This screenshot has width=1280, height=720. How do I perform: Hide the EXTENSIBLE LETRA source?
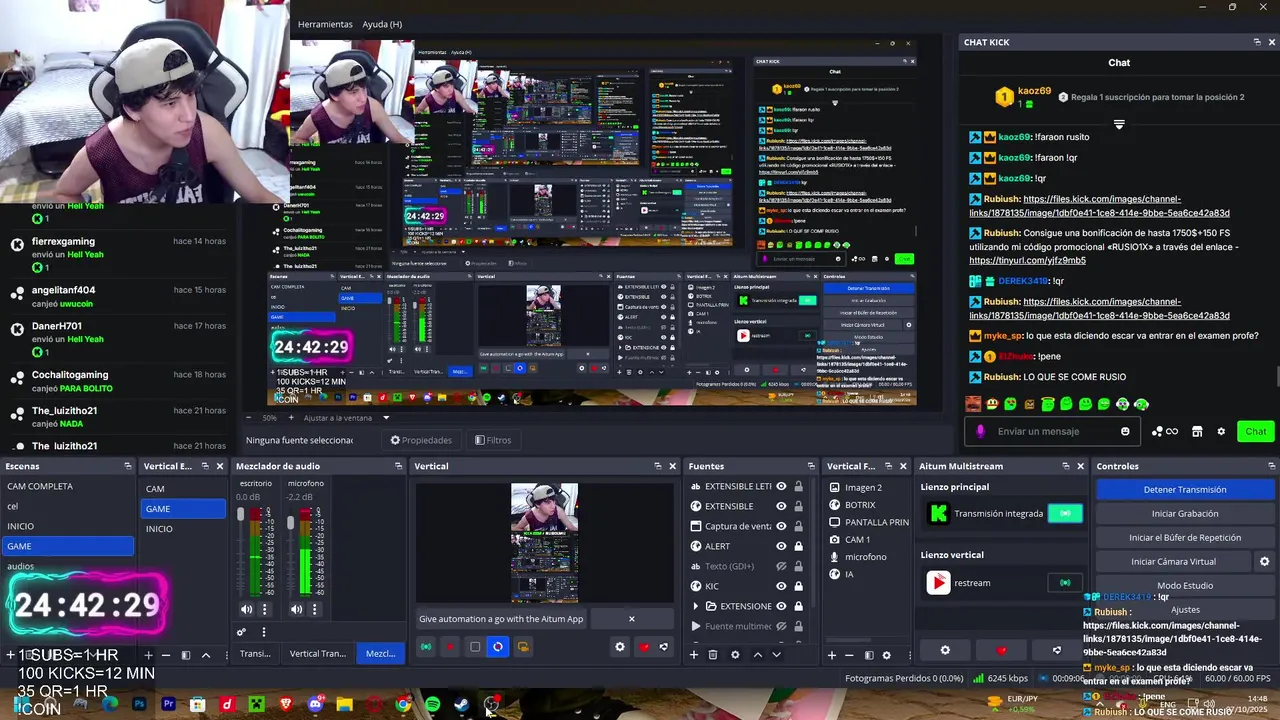tap(781, 487)
